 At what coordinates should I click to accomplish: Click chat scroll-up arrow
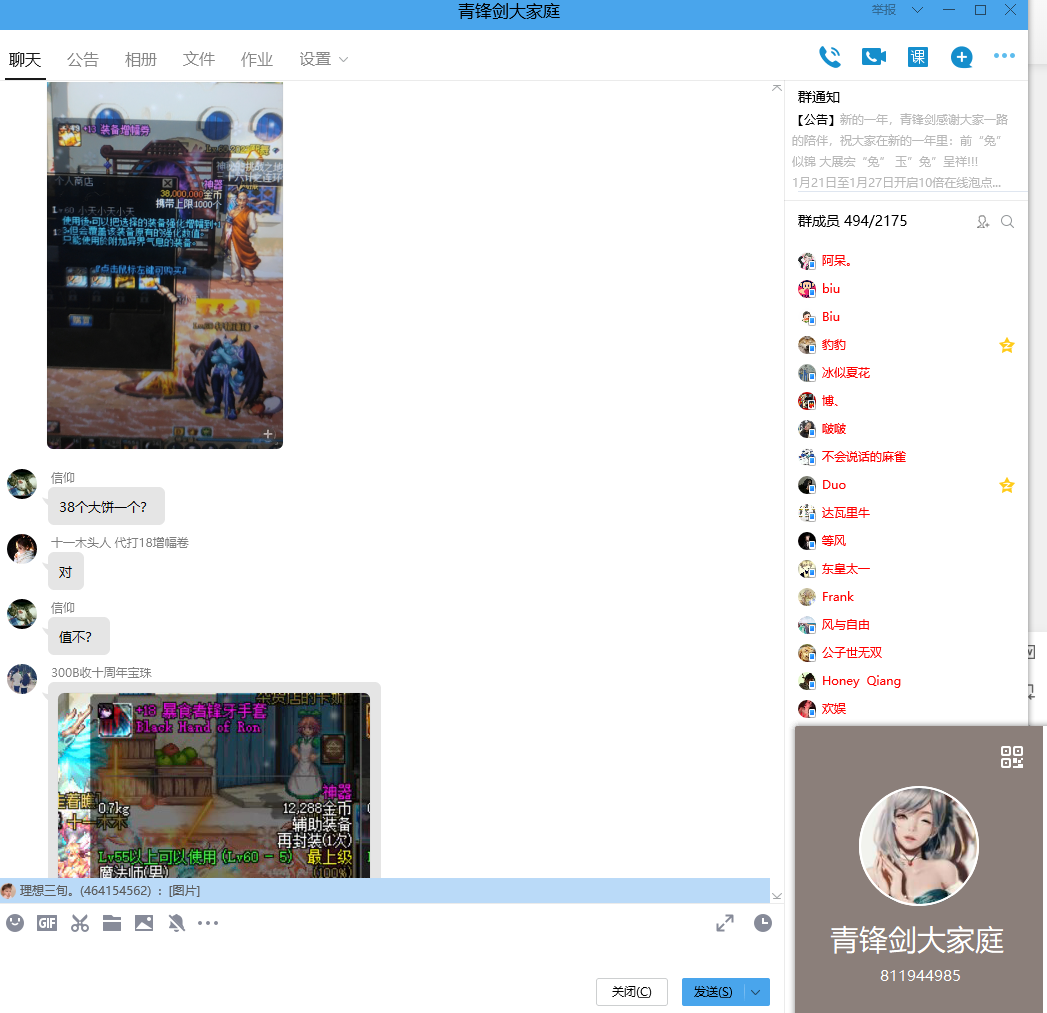777,88
